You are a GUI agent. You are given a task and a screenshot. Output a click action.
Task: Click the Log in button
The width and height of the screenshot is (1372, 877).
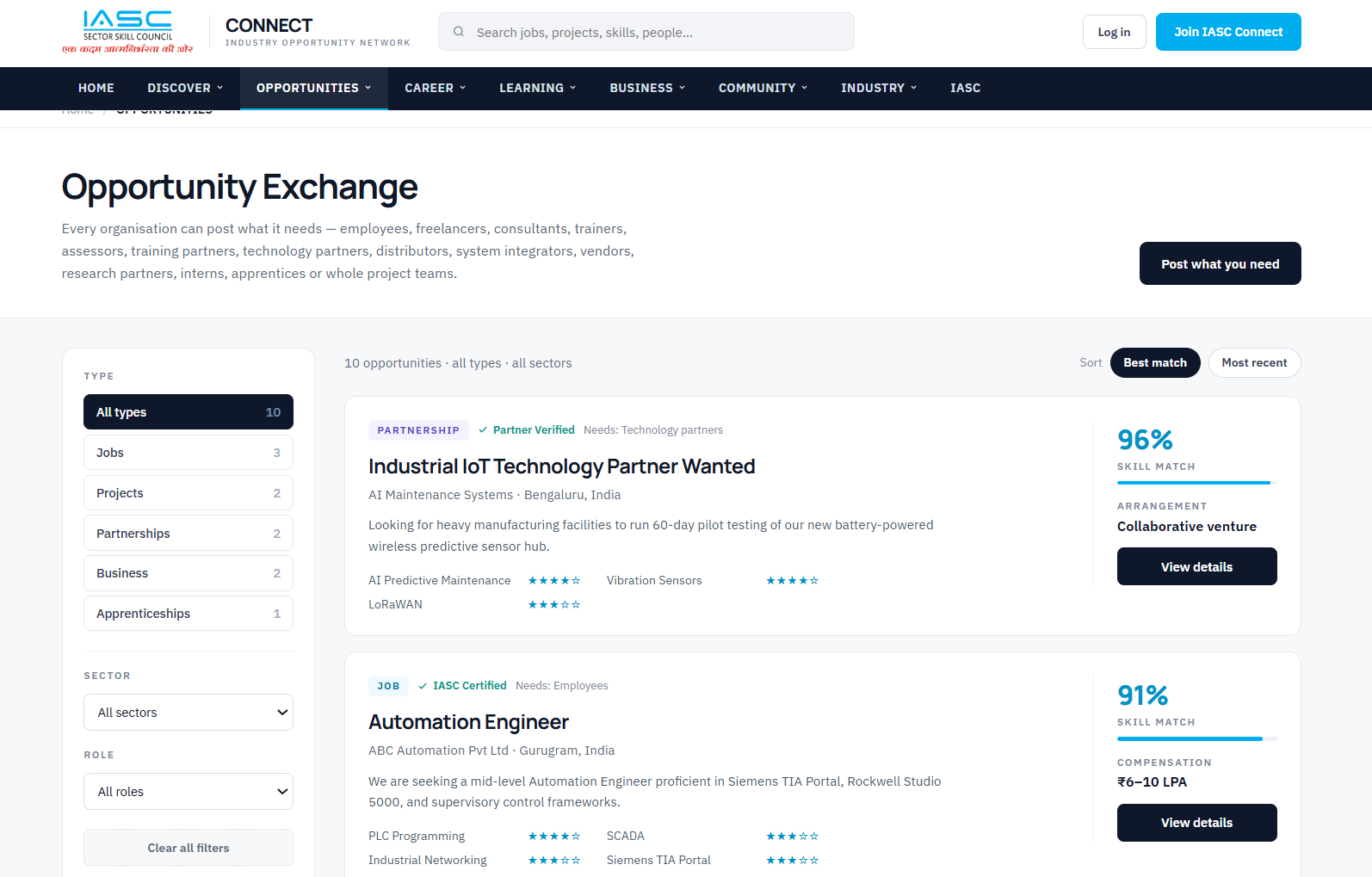(1114, 32)
